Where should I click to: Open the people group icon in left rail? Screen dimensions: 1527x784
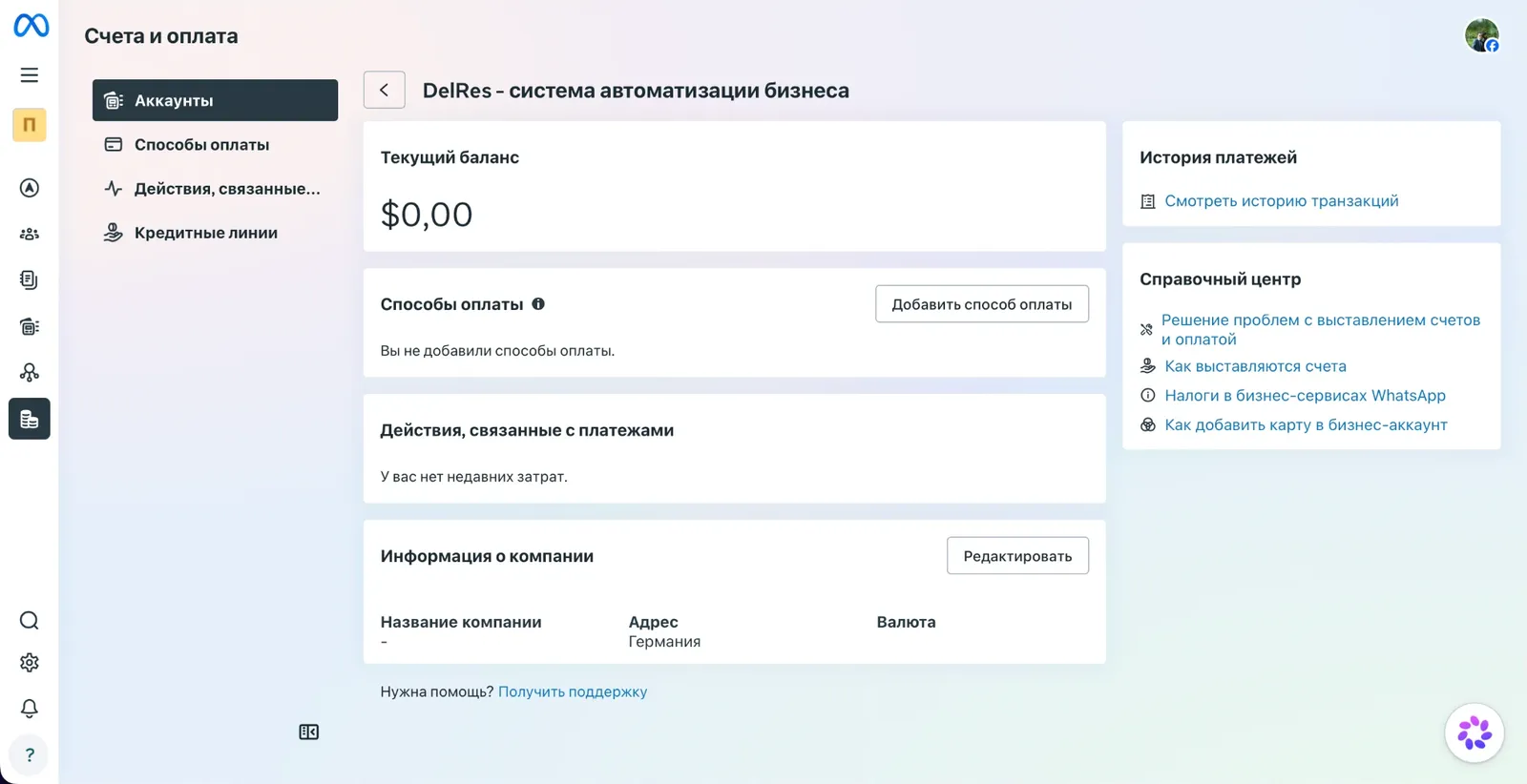pyautogui.click(x=30, y=234)
